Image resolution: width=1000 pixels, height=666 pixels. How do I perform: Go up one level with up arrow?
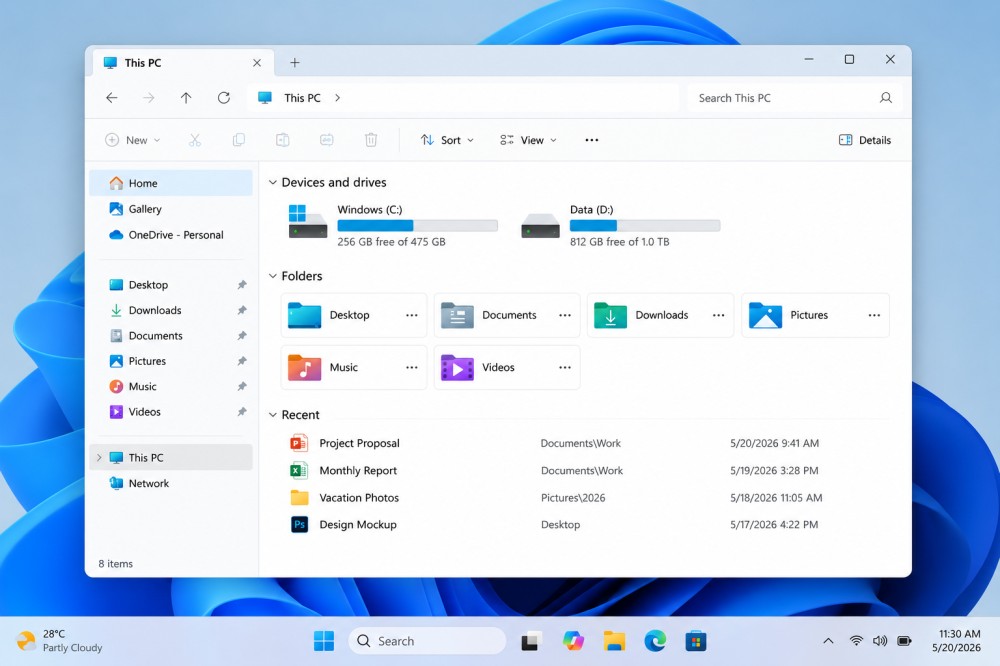point(186,98)
